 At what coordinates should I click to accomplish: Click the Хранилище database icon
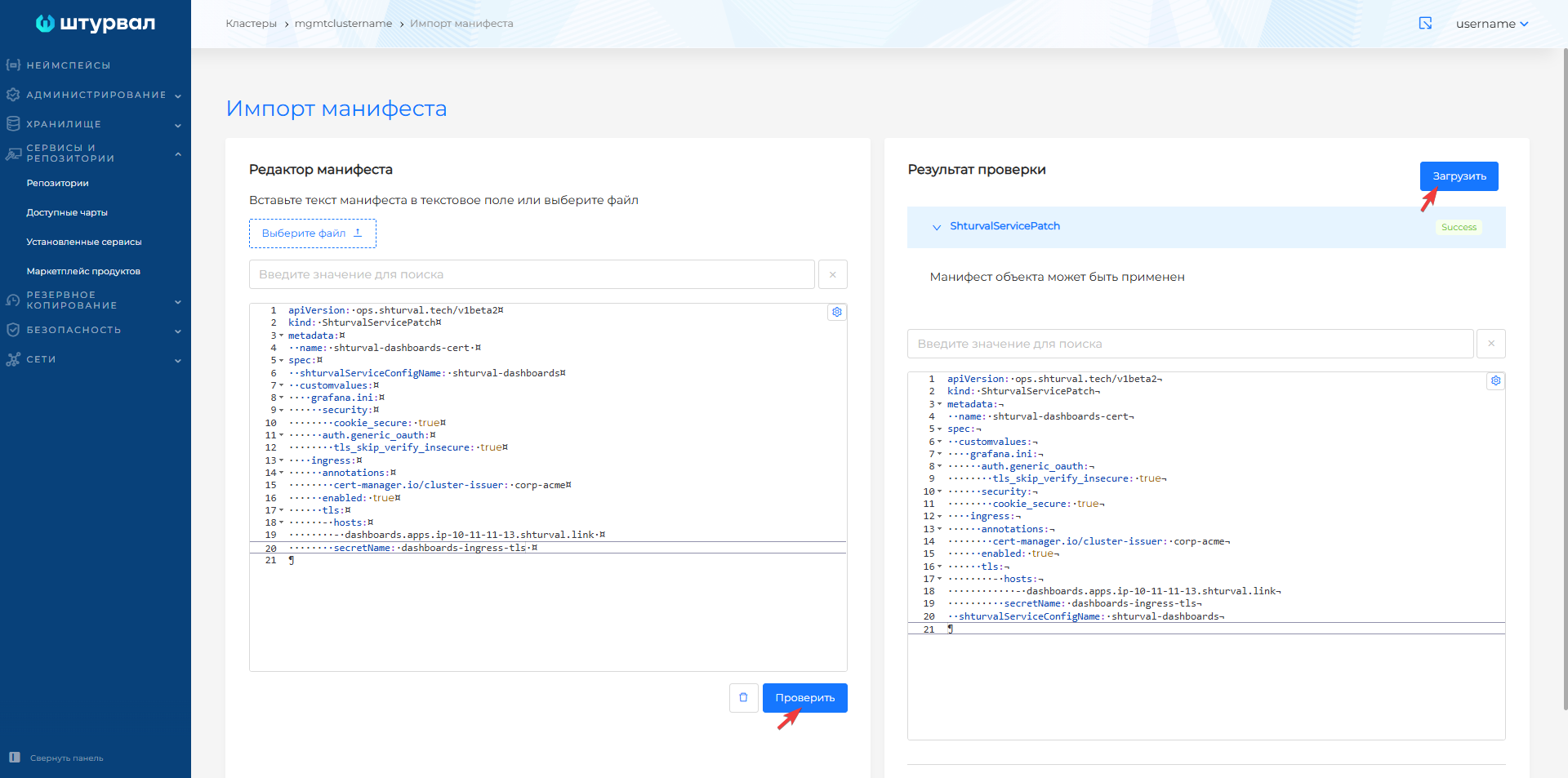click(13, 124)
